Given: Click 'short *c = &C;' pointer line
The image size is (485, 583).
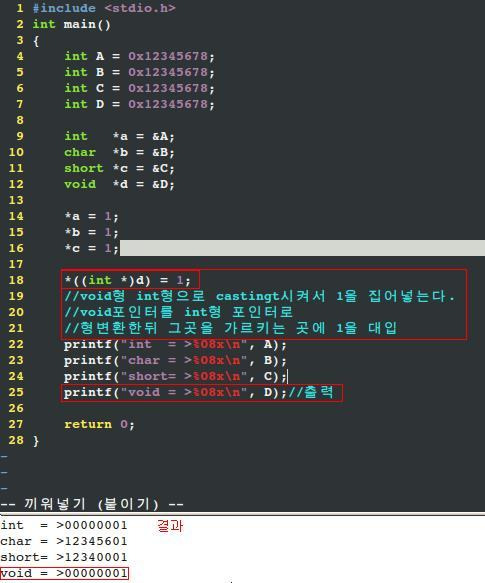Looking at the screenshot, I should pyautogui.click(x=119, y=168).
